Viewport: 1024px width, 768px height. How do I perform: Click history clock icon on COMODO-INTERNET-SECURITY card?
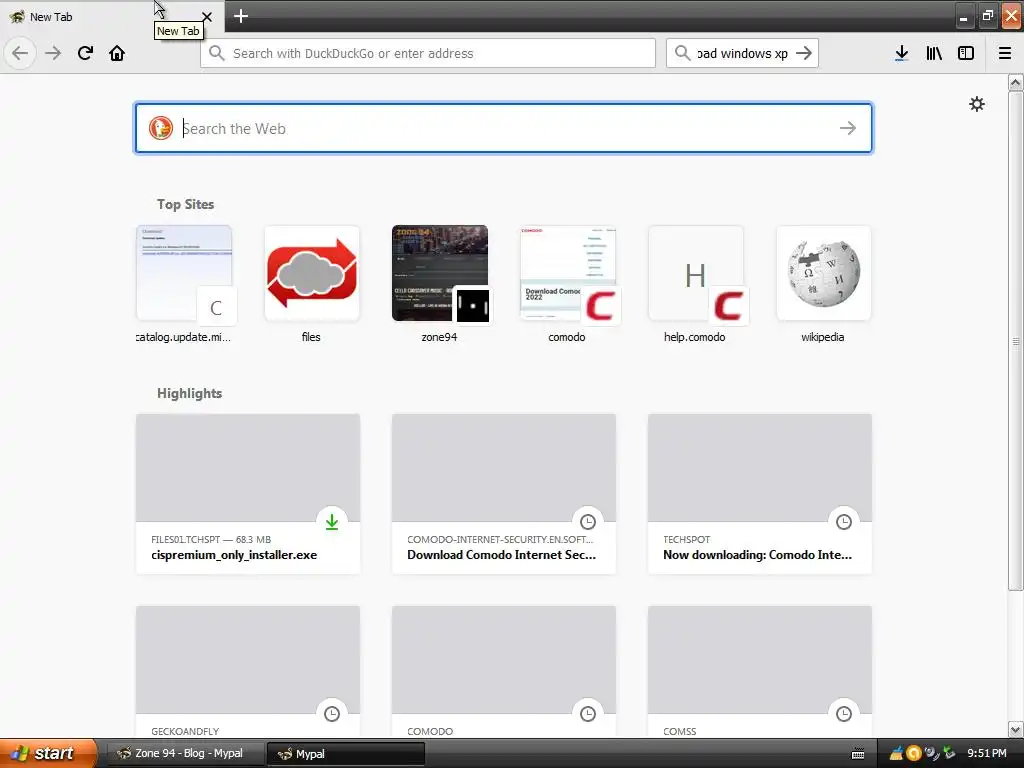pyautogui.click(x=588, y=522)
